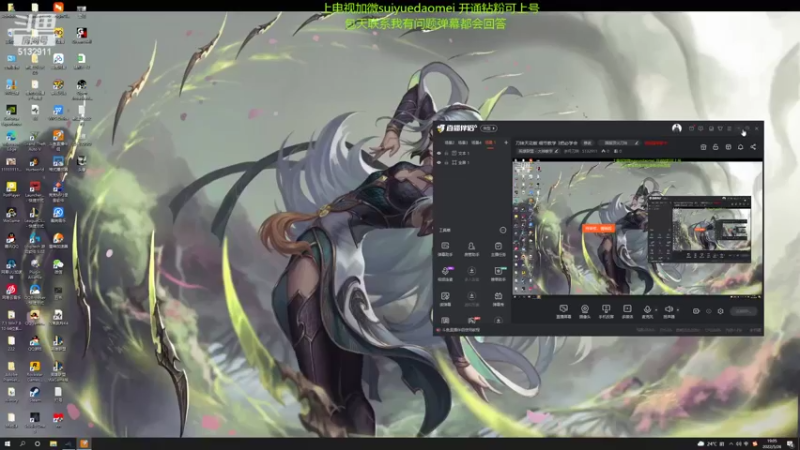
Task: Add a new scene with plus icon
Action: (x=506, y=143)
